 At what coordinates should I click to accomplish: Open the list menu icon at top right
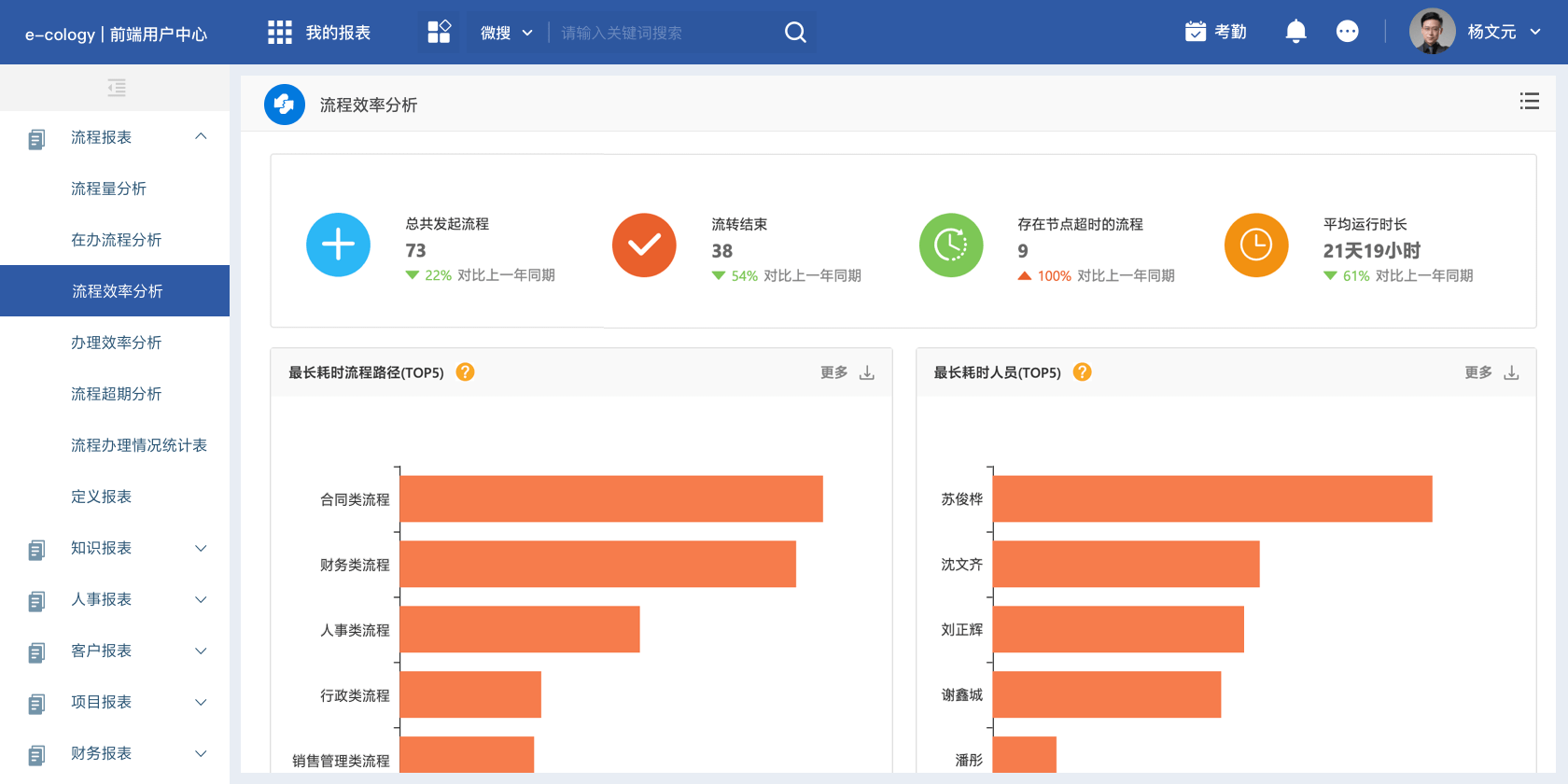pos(1529,102)
